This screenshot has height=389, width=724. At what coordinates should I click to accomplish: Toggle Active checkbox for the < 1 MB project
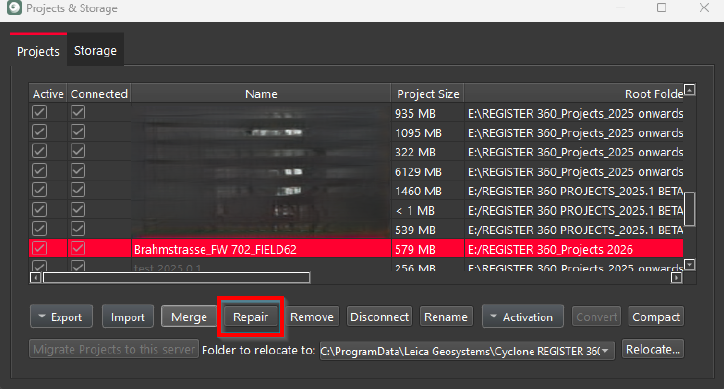(x=40, y=209)
